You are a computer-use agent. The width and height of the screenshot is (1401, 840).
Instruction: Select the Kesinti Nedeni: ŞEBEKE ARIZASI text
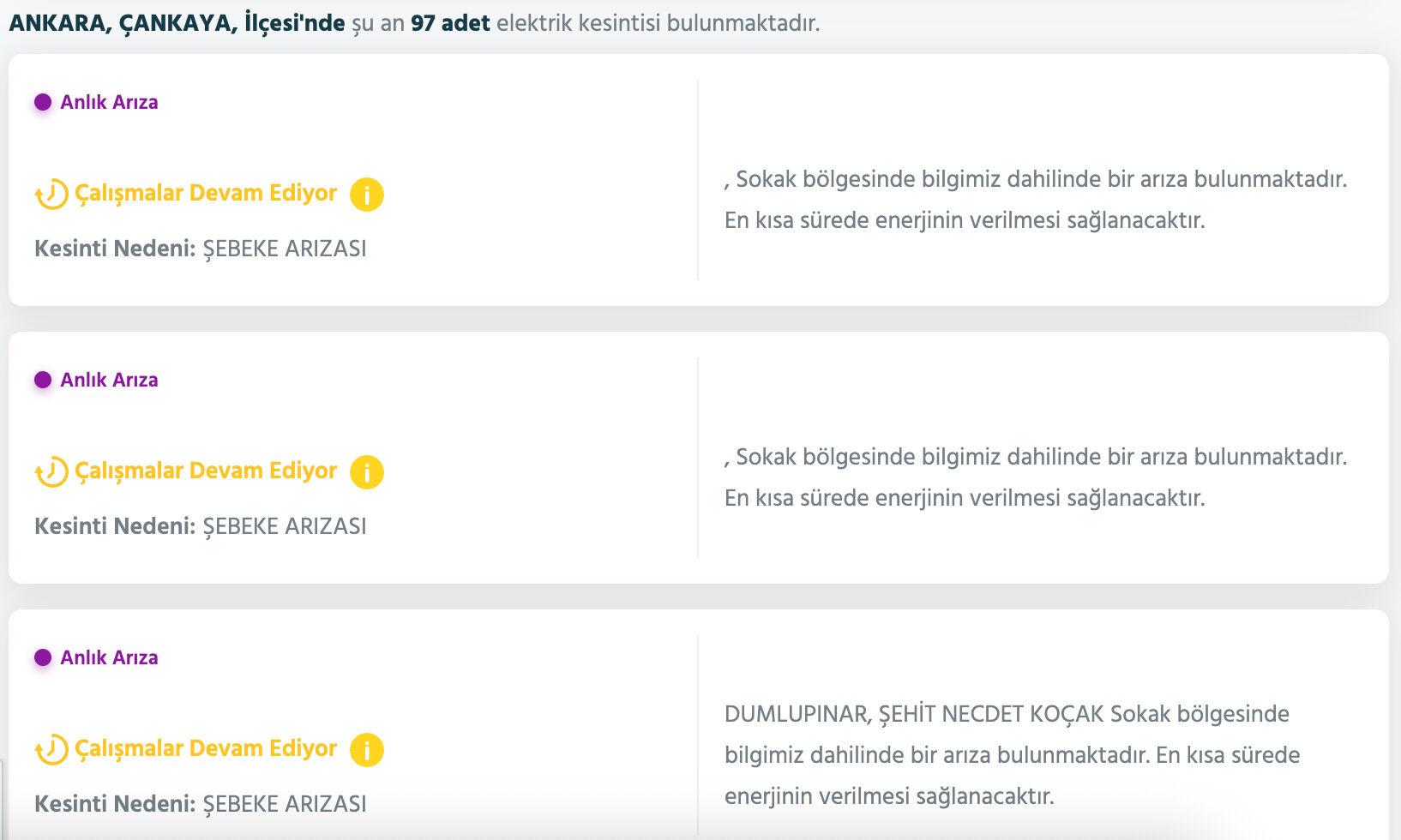click(201, 249)
